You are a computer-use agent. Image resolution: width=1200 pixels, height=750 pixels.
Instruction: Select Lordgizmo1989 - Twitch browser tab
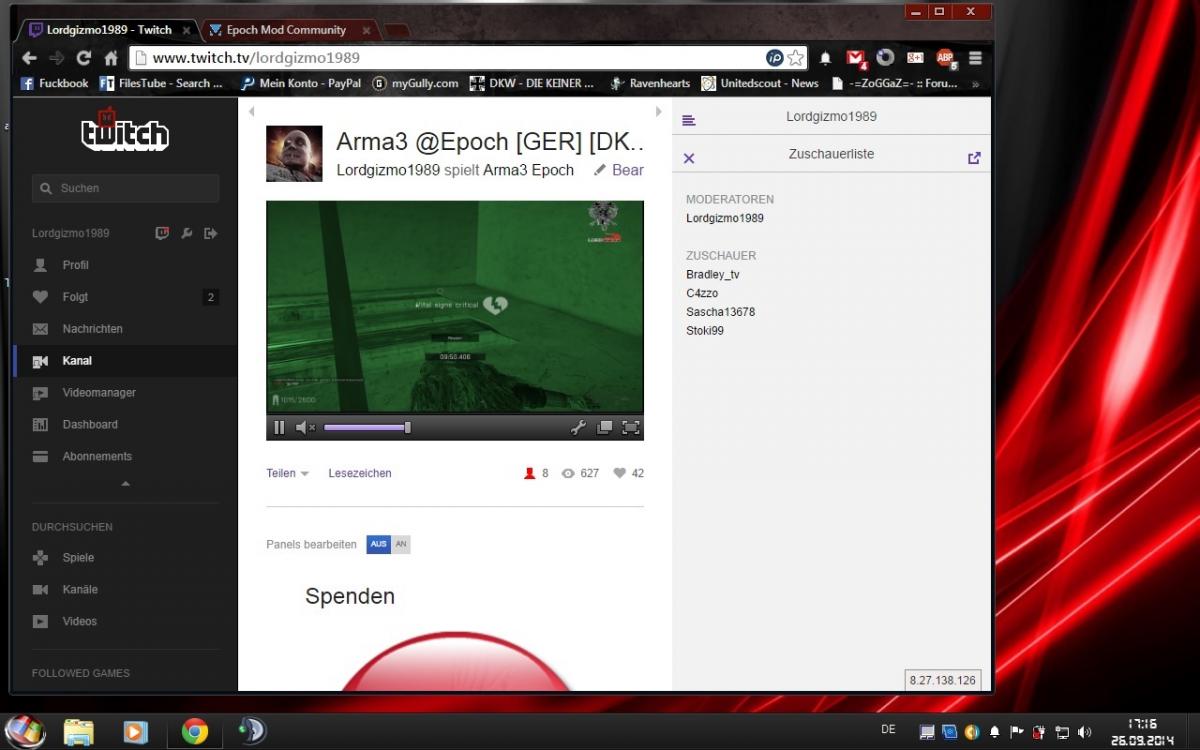coord(109,30)
